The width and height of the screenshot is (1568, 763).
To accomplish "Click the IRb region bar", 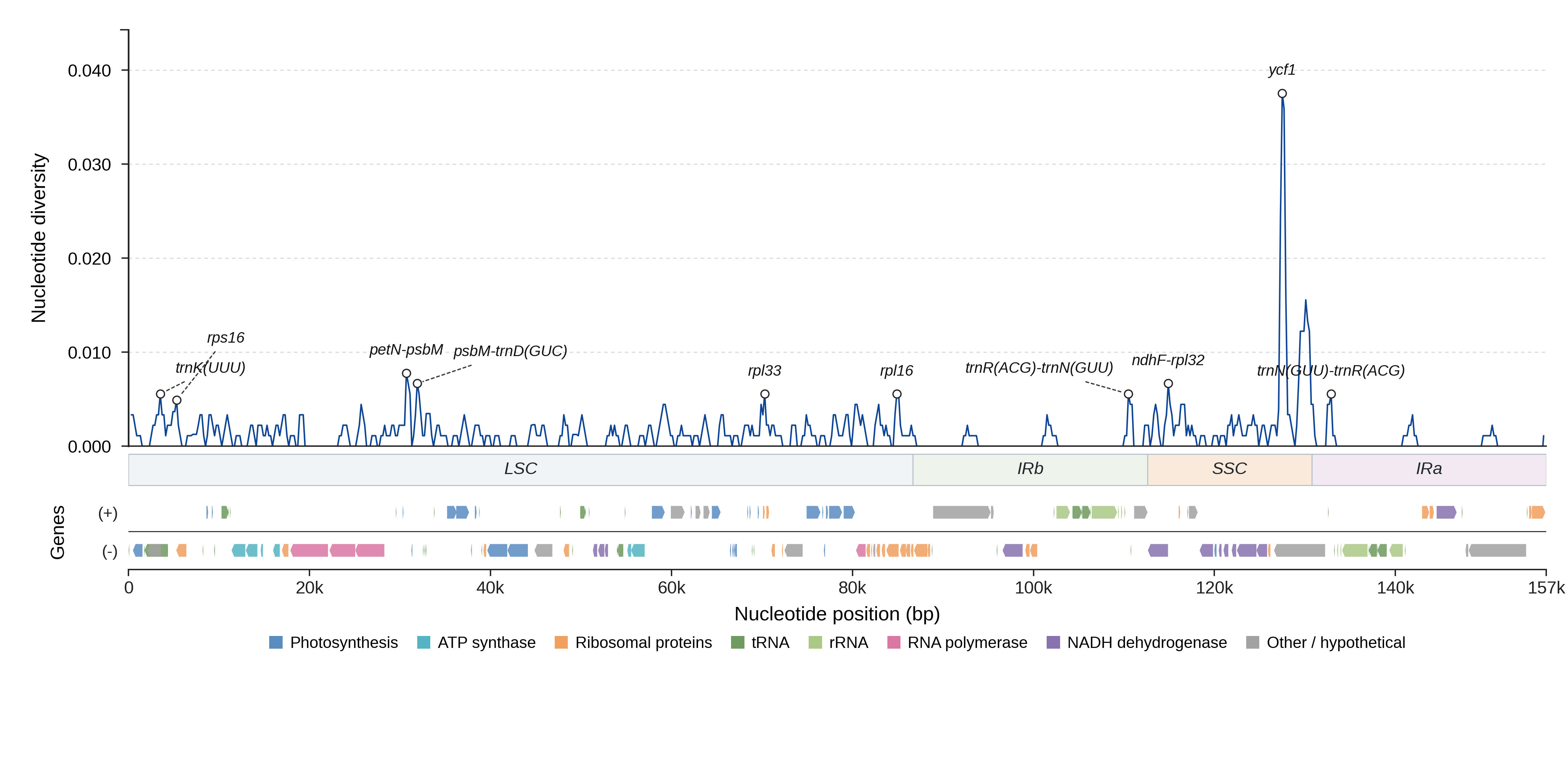I will (x=1030, y=469).
